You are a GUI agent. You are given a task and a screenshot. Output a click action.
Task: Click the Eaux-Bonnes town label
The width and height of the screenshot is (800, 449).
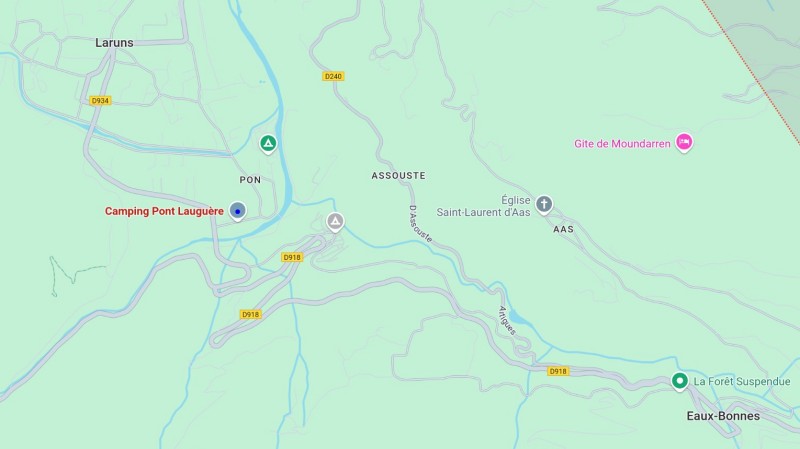click(723, 416)
